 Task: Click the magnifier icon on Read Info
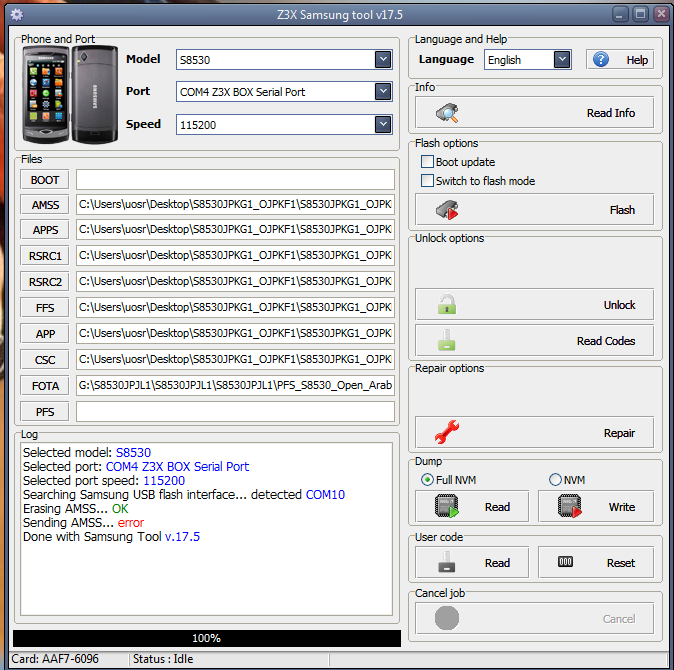coord(447,113)
